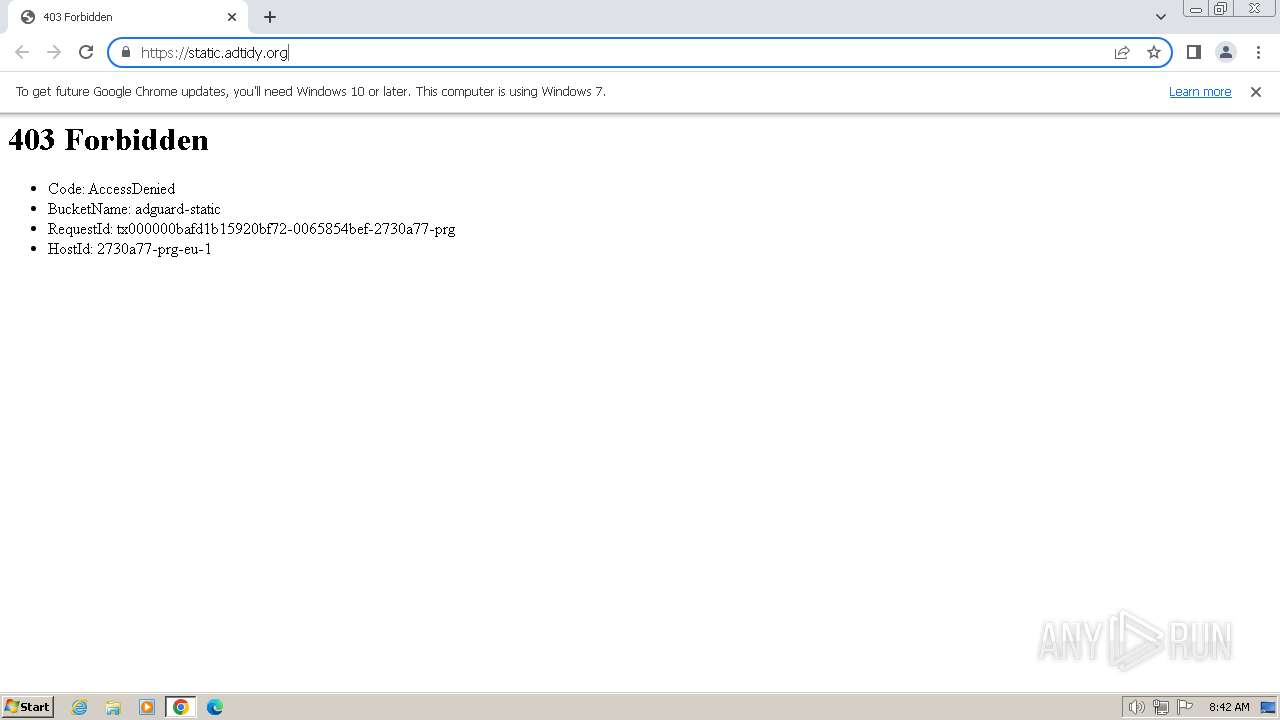Open Windows Explorer from taskbar
This screenshot has width=1280, height=720.
(113, 707)
